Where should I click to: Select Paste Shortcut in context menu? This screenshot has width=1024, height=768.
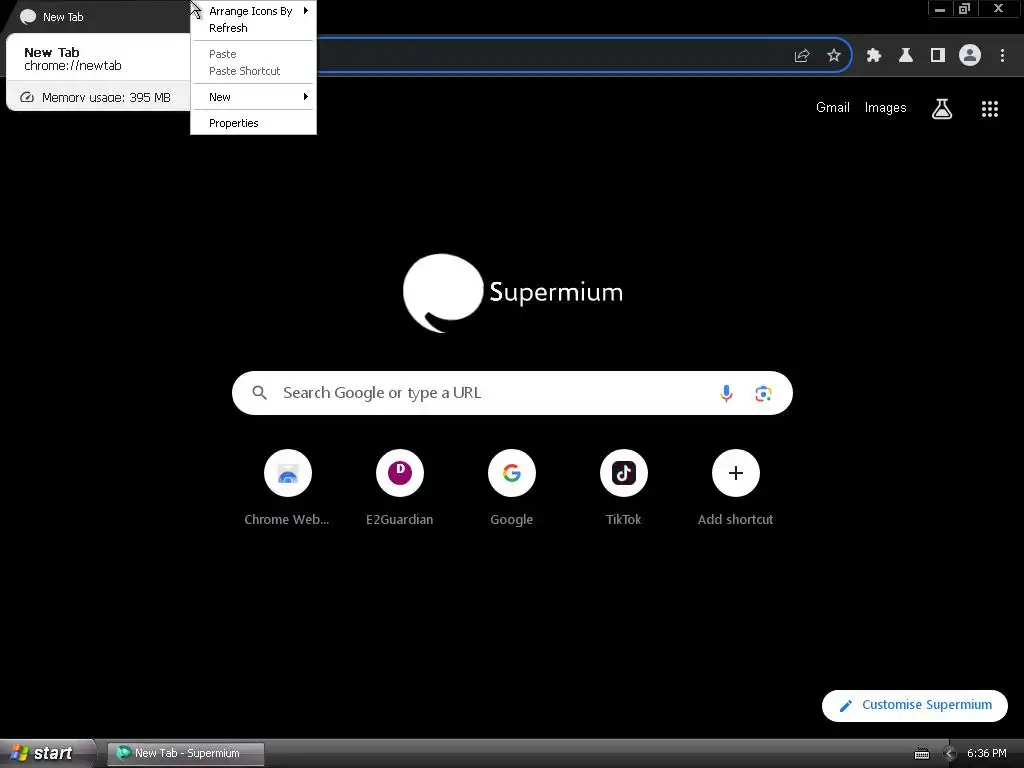253,71
